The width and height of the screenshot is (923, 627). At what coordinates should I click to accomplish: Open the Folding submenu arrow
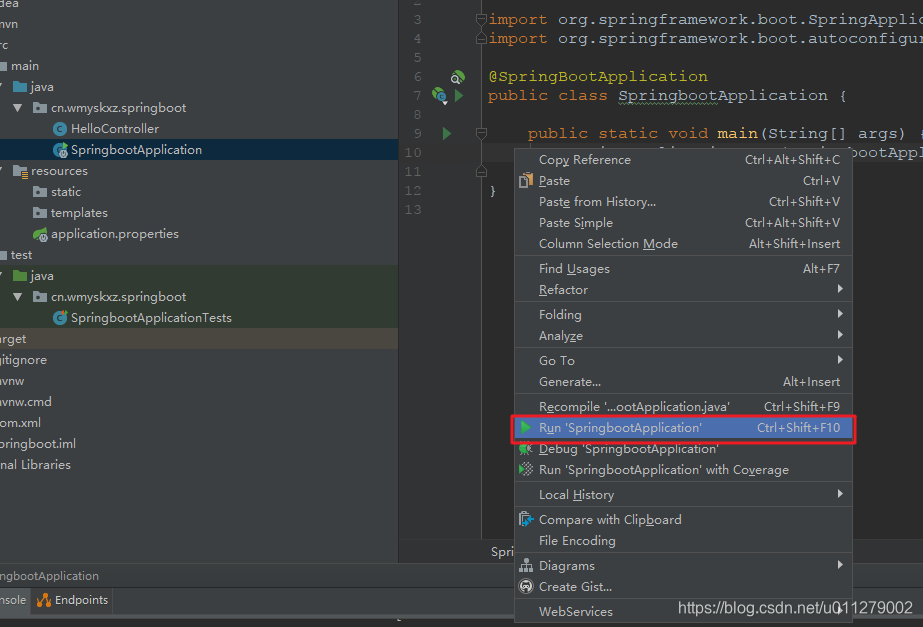click(840, 314)
